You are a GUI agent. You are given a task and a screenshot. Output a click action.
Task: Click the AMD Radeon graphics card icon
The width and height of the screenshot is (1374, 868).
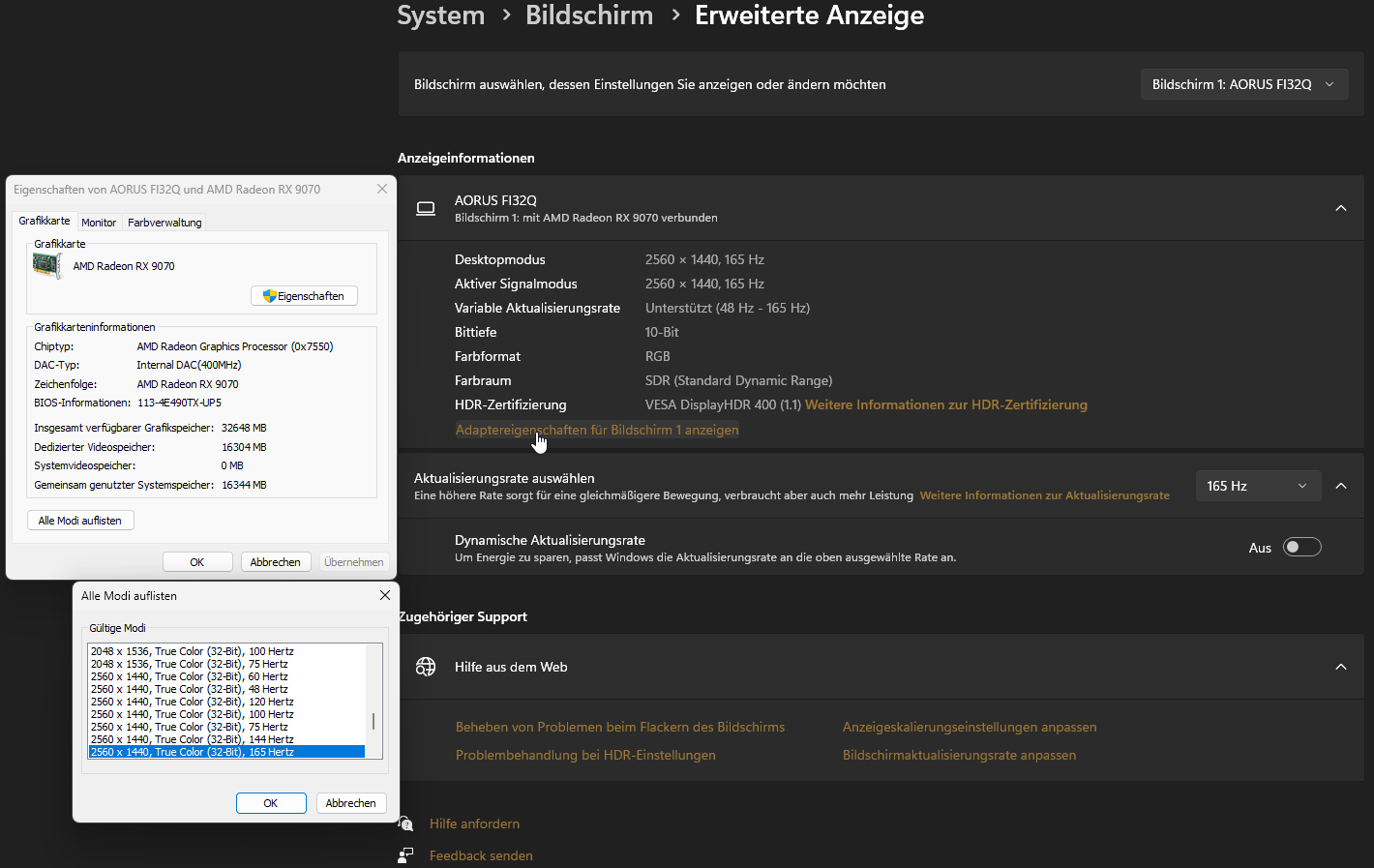tap(46, 266)
